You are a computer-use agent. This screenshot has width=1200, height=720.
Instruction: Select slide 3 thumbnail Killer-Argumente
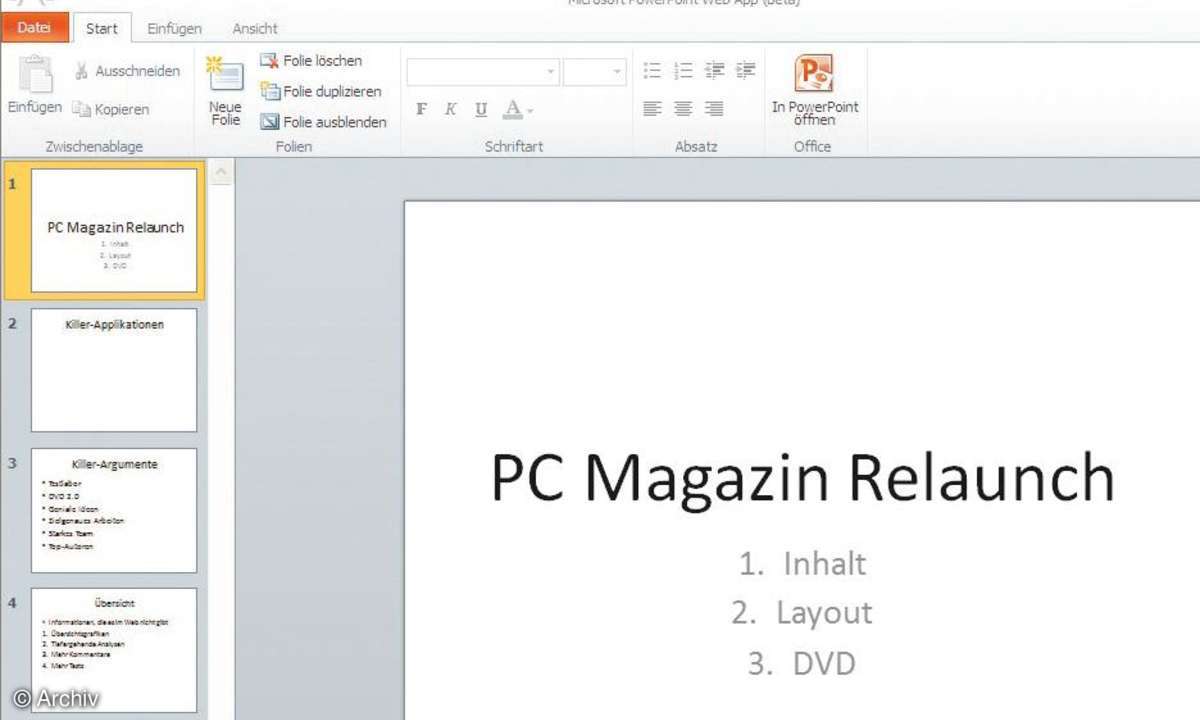[x=114, y=510]
